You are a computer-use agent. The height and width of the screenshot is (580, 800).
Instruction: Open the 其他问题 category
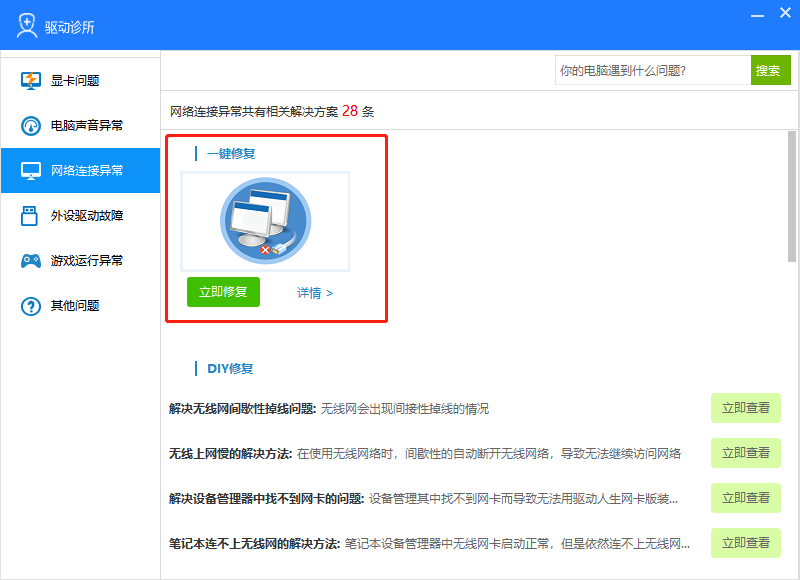pos(80,305)
